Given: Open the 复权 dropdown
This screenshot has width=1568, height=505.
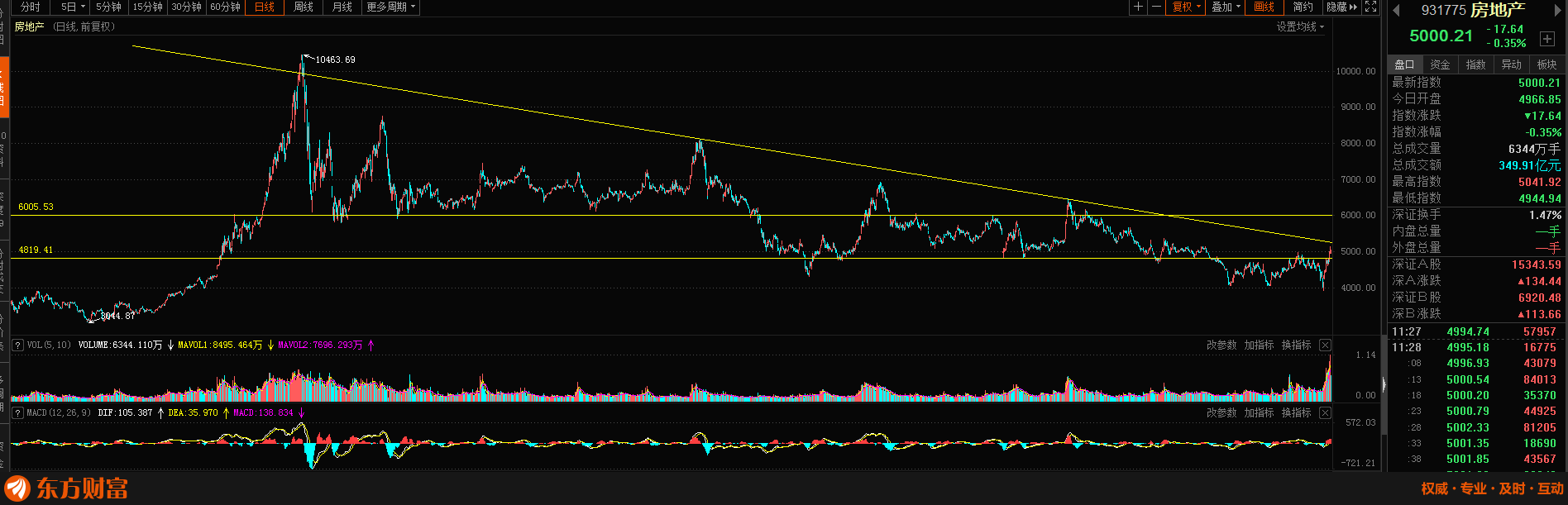Looking at the screenshot, I should point(1186,7).
